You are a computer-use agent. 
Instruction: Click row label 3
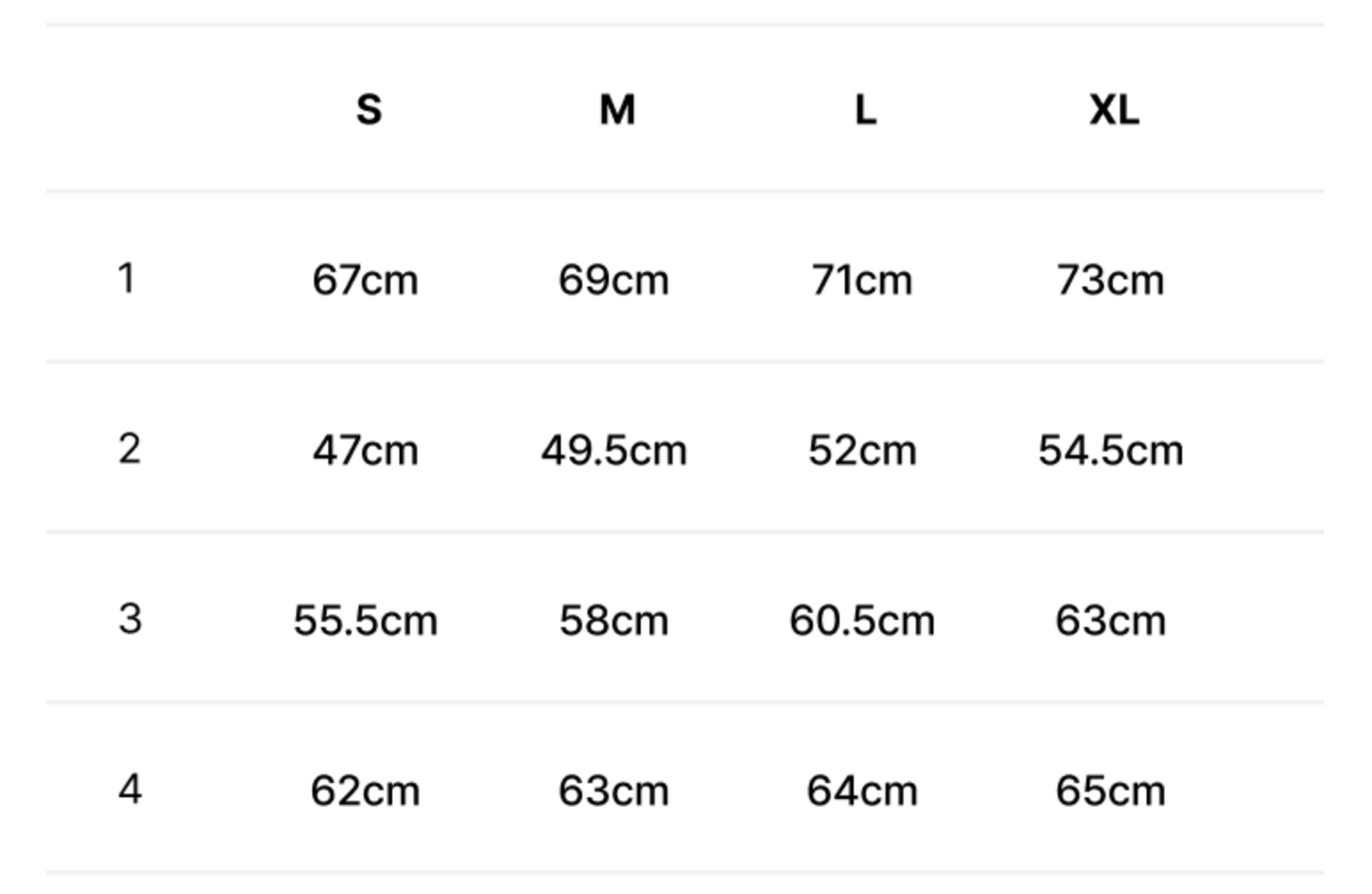[x=130, y=619]
